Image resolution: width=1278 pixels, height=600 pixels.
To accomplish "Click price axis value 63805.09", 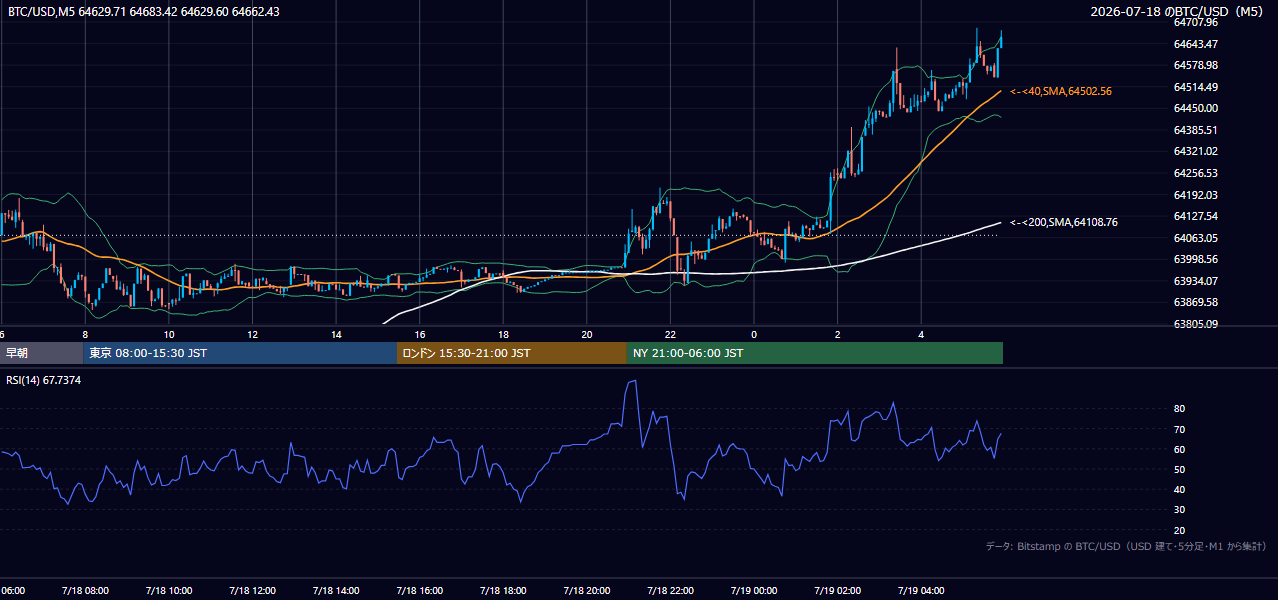I will pyautogui.click(x=1196, y=324).
